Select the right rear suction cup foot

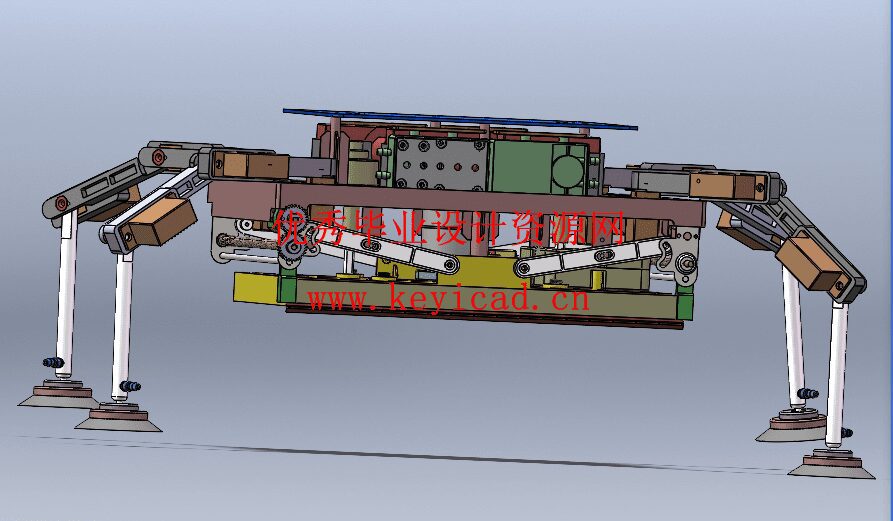[790, 427]
